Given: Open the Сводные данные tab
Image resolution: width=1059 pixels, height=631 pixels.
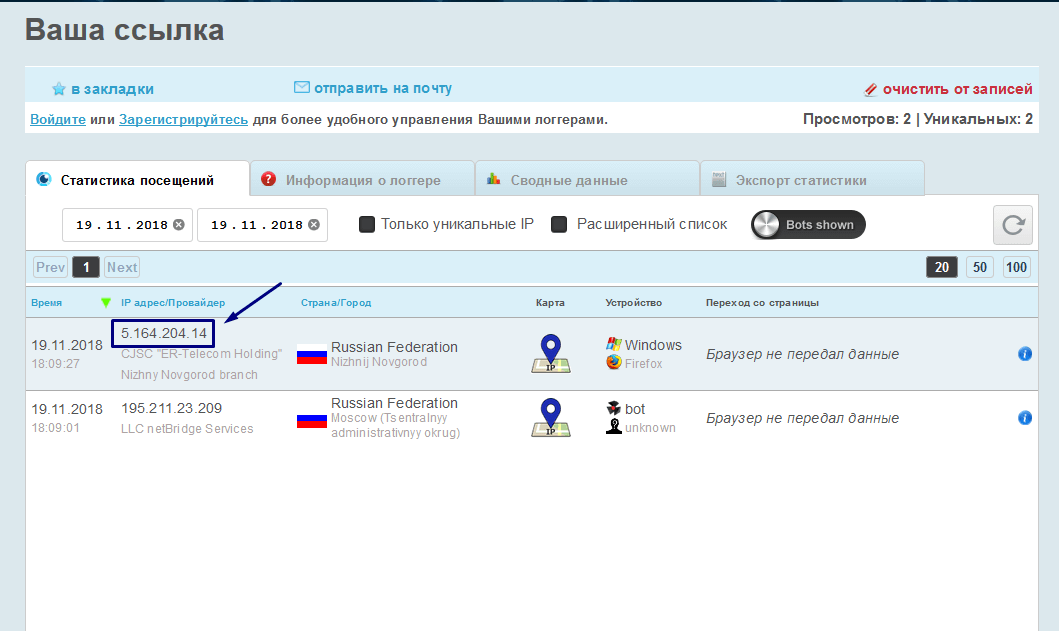Looking at the screenshot, I should [x=568, y=180].
